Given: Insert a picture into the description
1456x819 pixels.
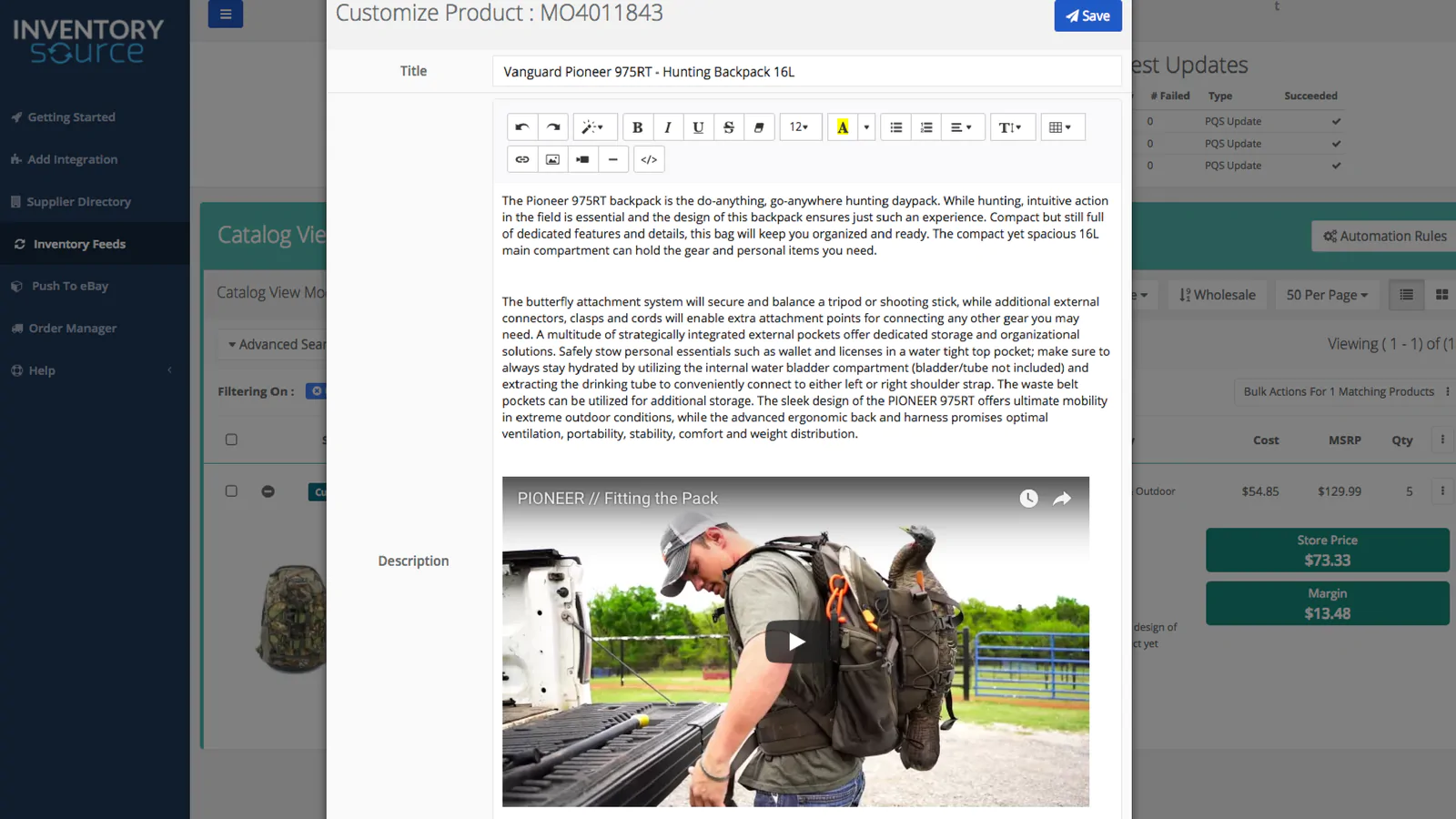Looking at the screenshot, I should point(552,159).
